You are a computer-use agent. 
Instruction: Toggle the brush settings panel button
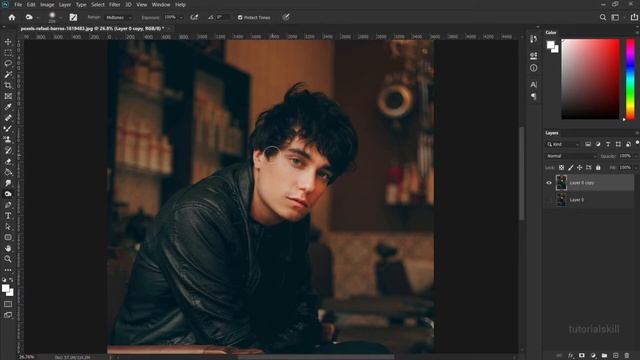point(73,17)
